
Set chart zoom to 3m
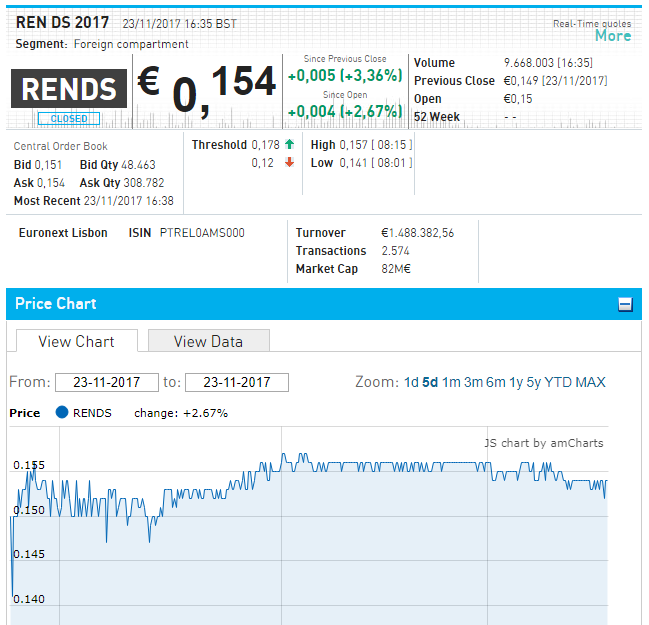click(473, 382)
